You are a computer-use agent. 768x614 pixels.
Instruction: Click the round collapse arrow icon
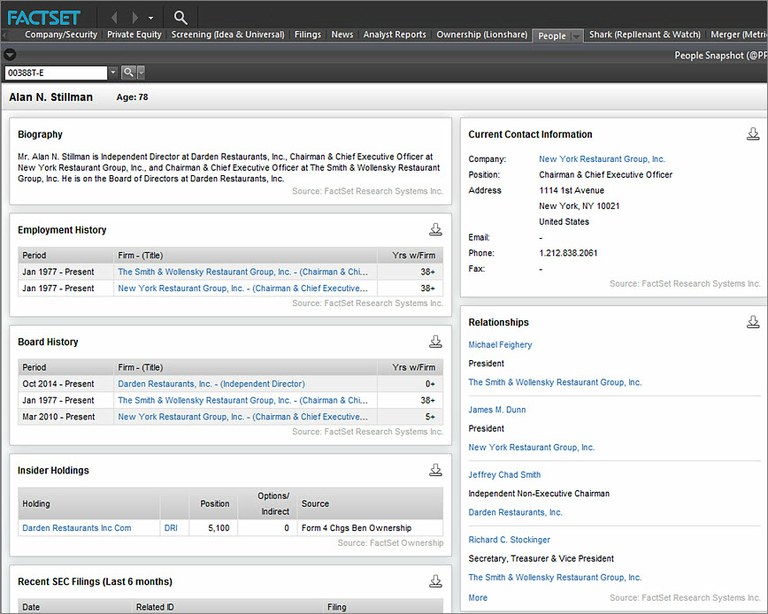9,54
